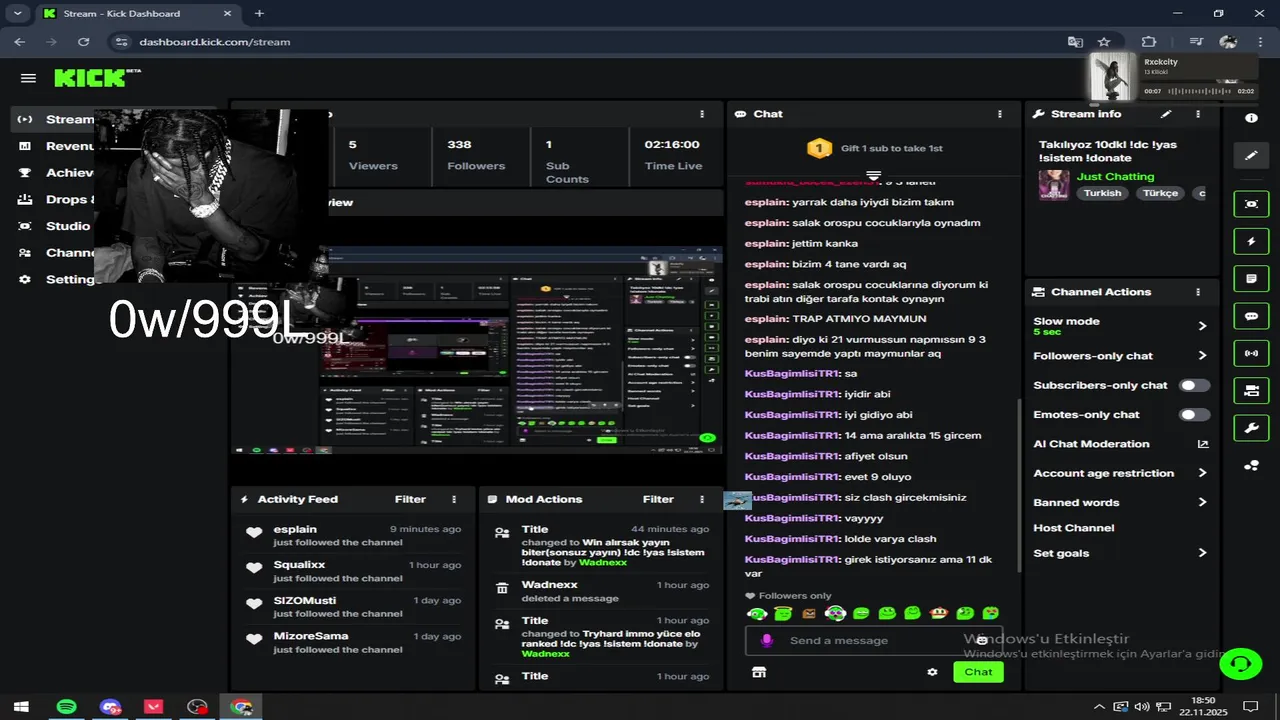Open Mod Actions Filter

(658, 499)
